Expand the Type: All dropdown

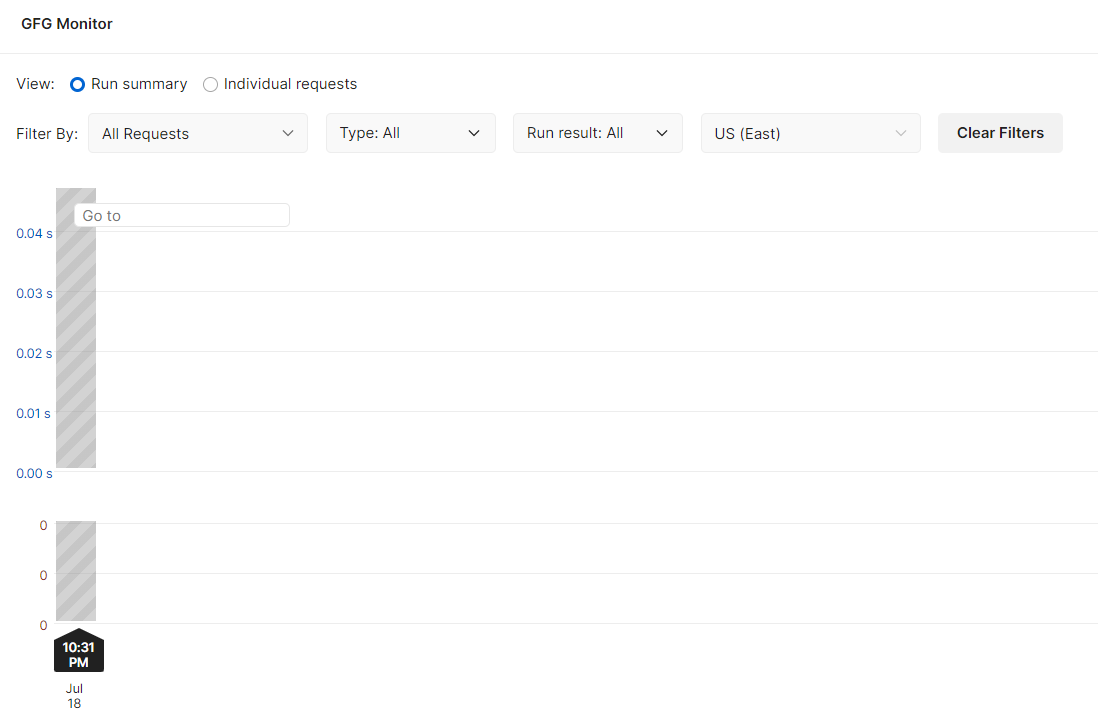410,133
